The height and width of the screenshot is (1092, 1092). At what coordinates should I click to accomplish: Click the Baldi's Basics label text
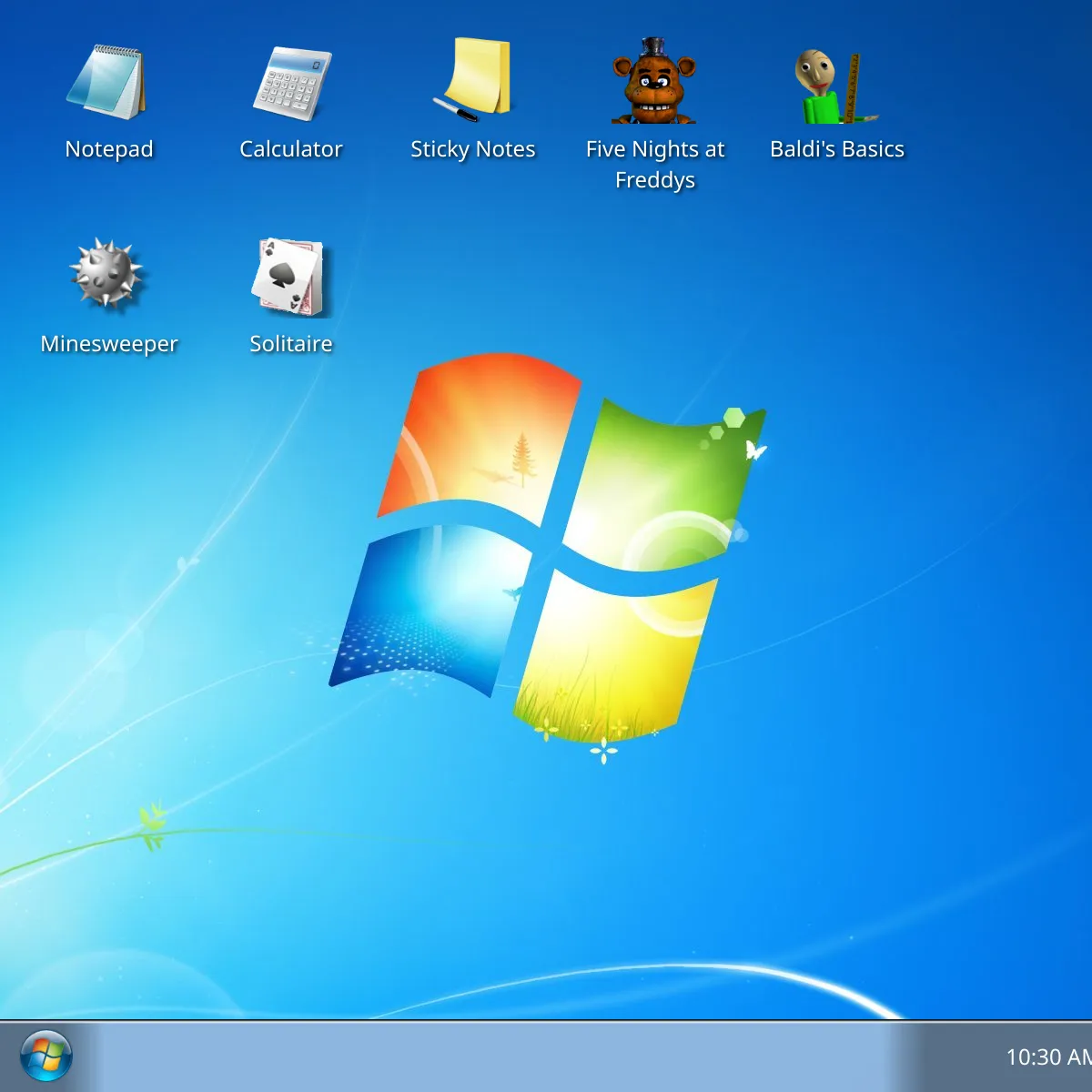[837, 149]
